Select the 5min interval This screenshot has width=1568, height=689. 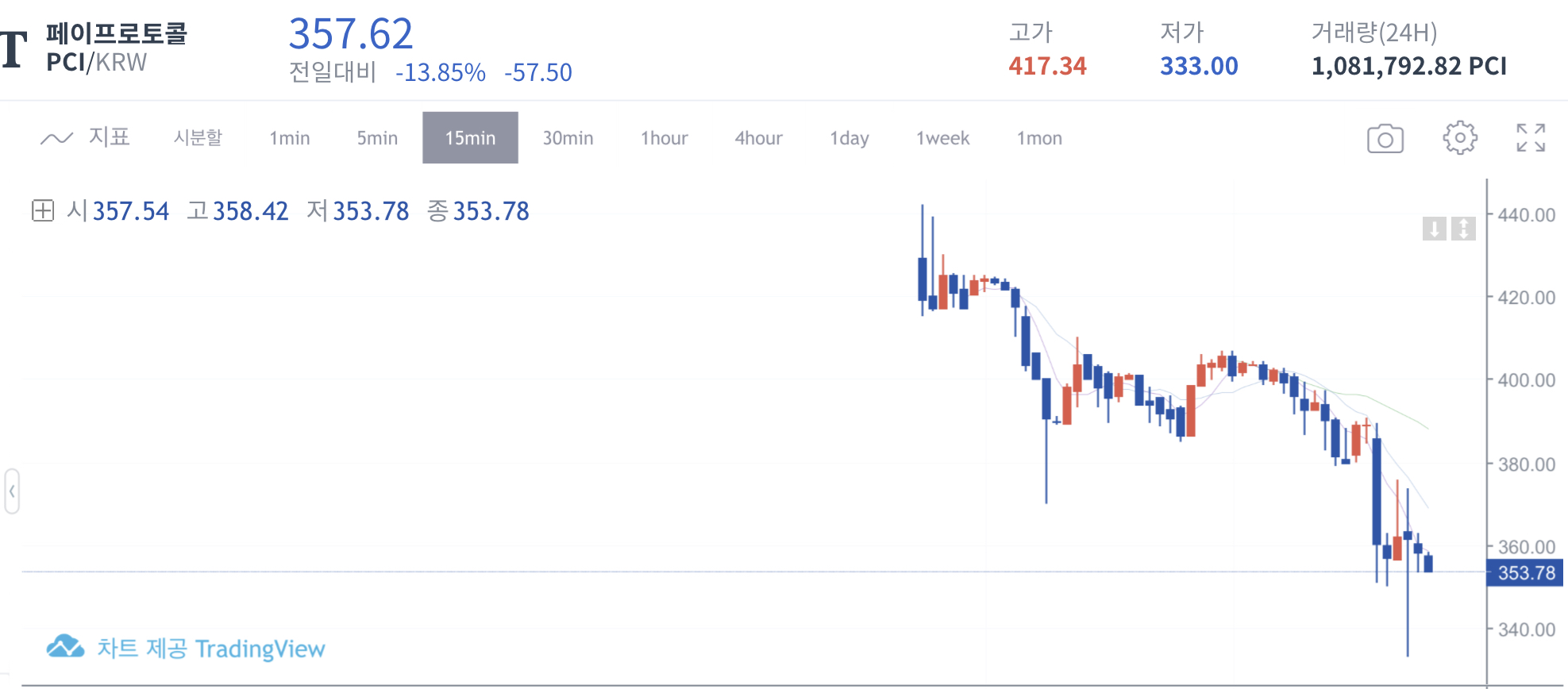[377, 138]
